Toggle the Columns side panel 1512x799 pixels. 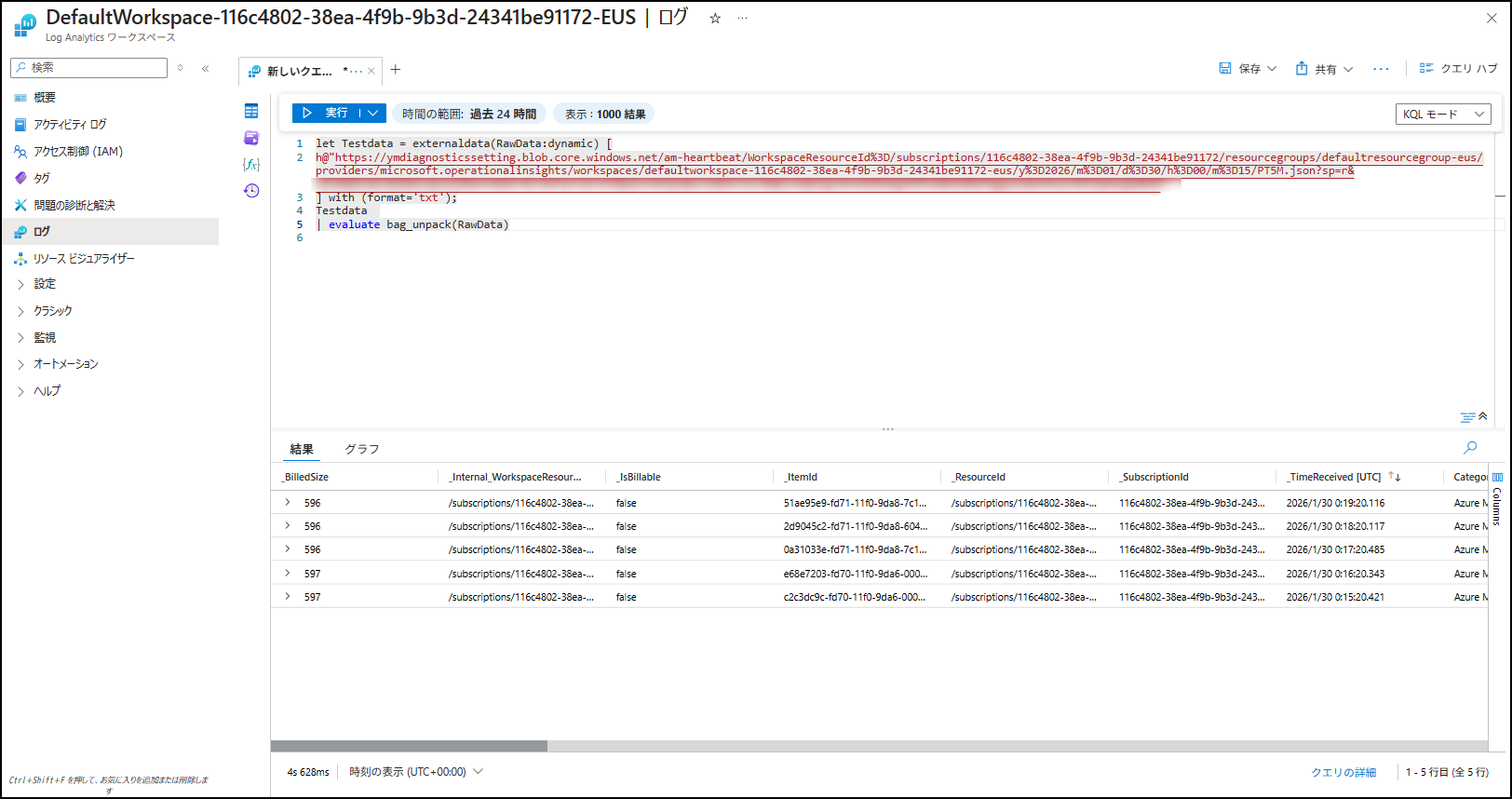[1497, 500]
